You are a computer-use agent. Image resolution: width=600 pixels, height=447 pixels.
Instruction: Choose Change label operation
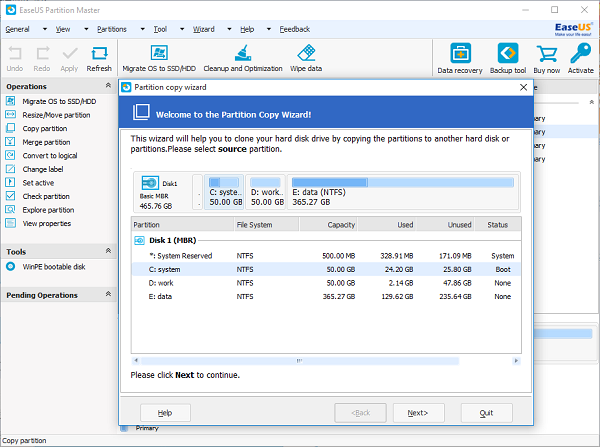point(43,169)
